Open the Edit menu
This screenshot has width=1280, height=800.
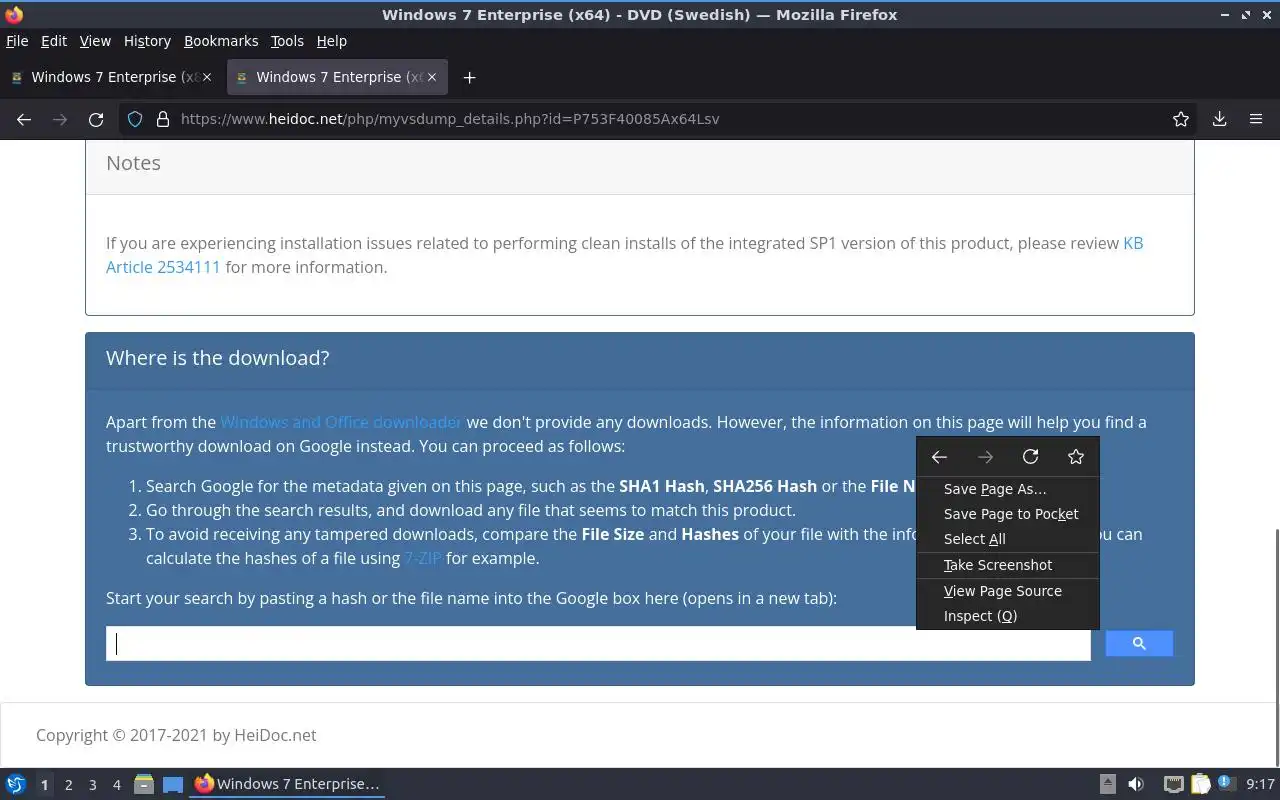pos(54,41)
